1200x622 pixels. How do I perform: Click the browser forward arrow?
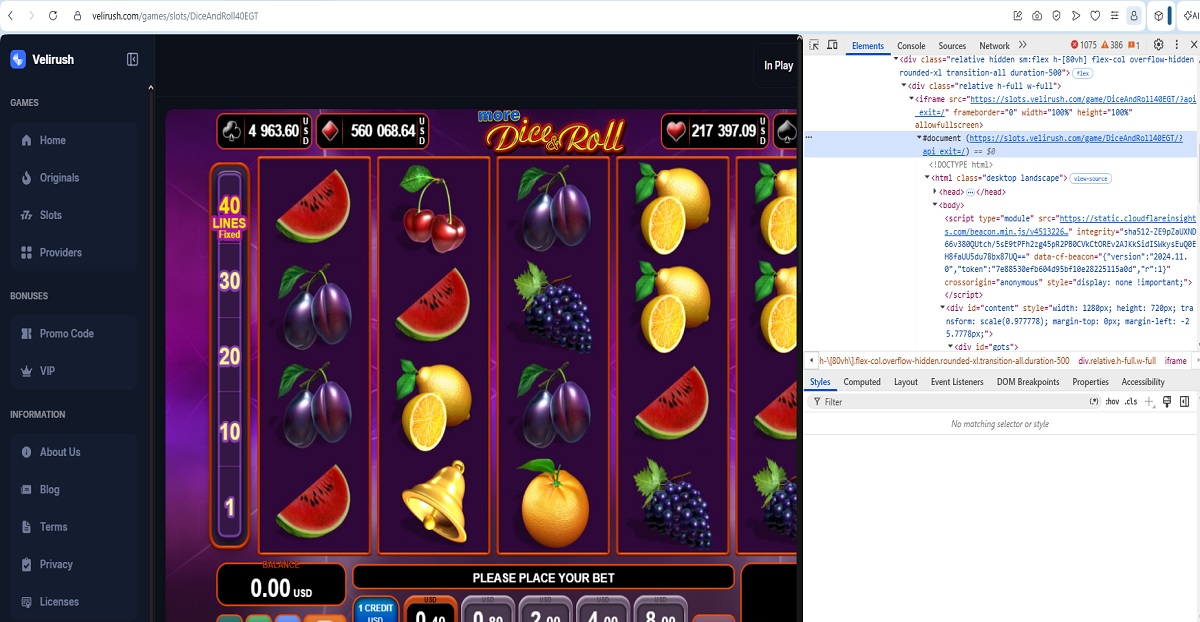click(x=30, y=16)
